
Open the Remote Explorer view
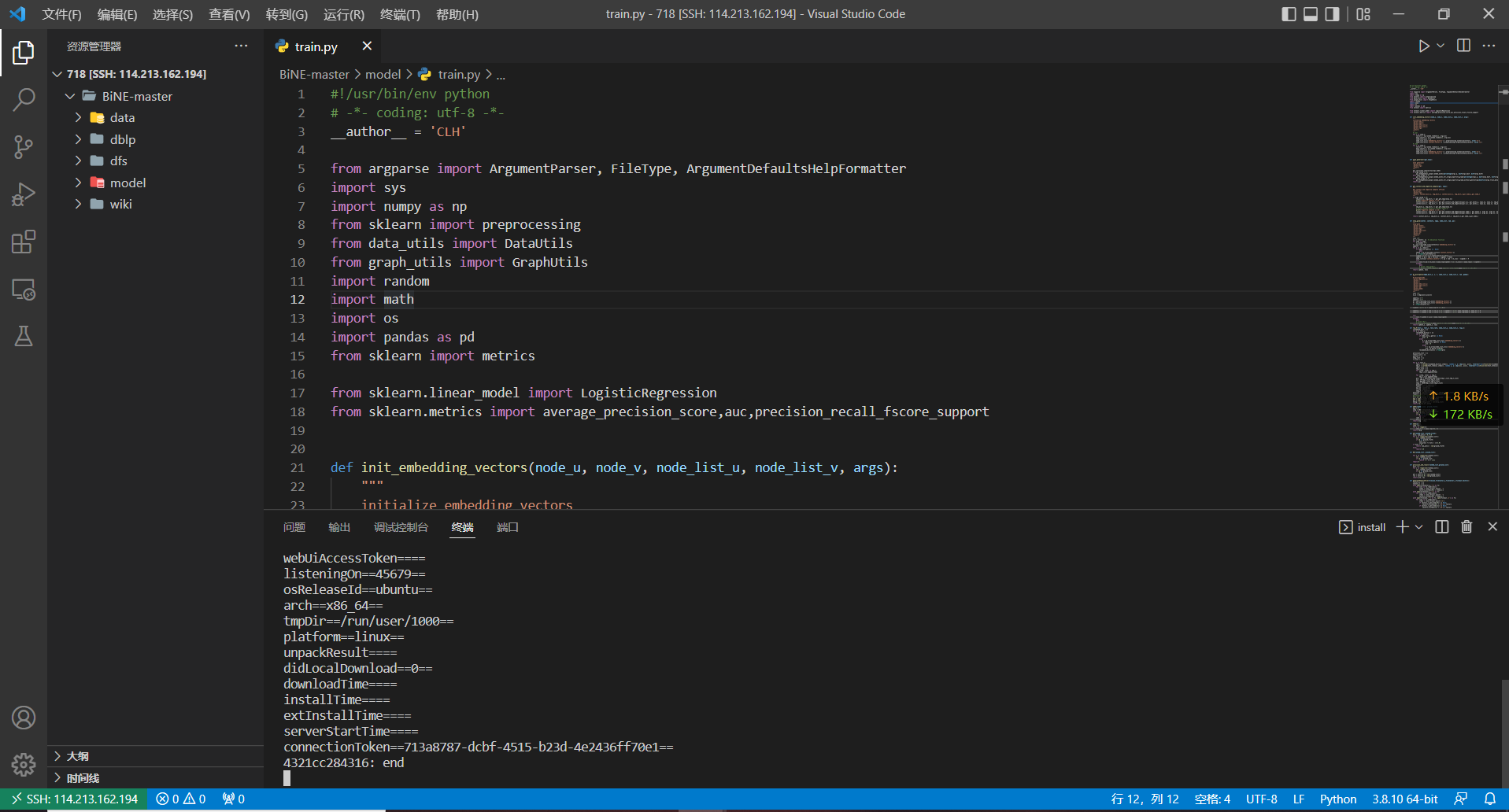pos(24,290)
